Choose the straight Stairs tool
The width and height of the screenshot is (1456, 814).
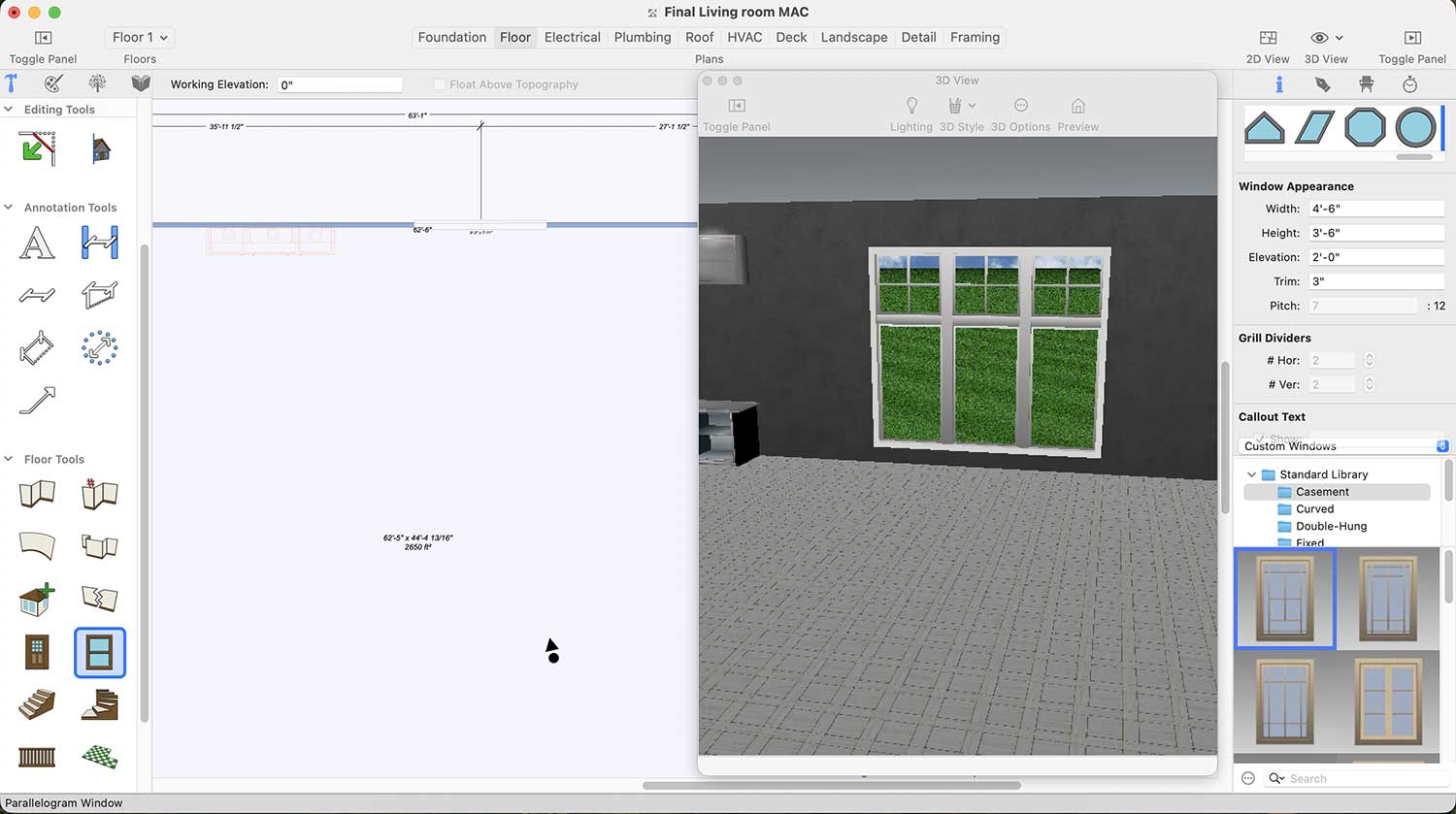click(x=37, y=704)
